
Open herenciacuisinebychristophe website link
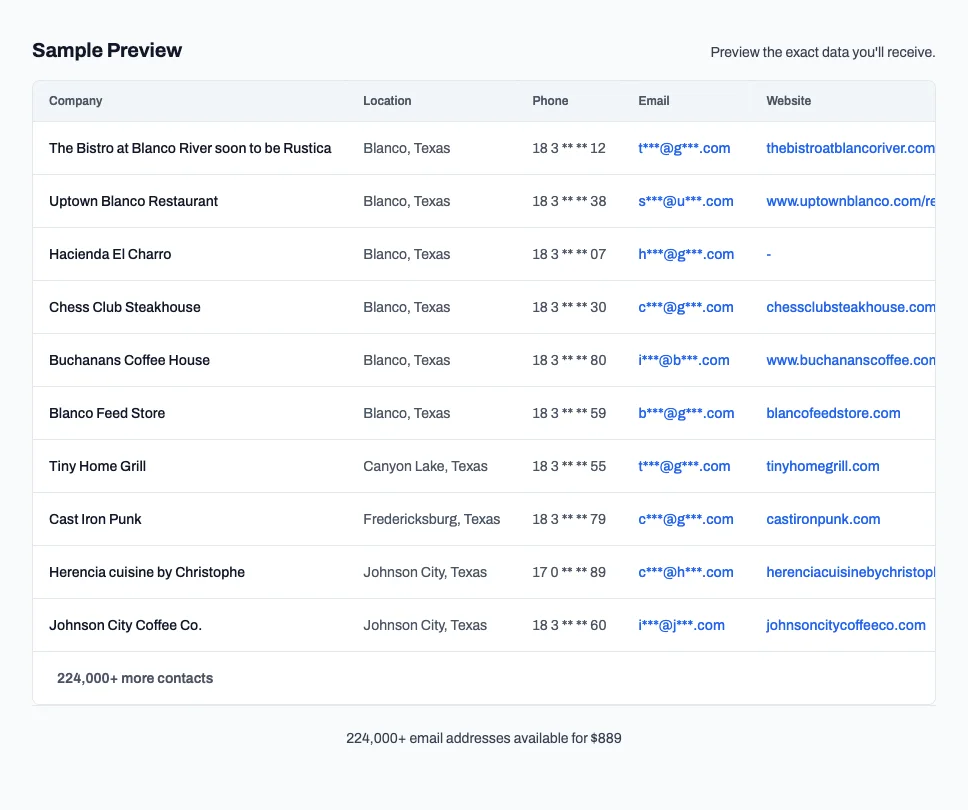point(850,573)
